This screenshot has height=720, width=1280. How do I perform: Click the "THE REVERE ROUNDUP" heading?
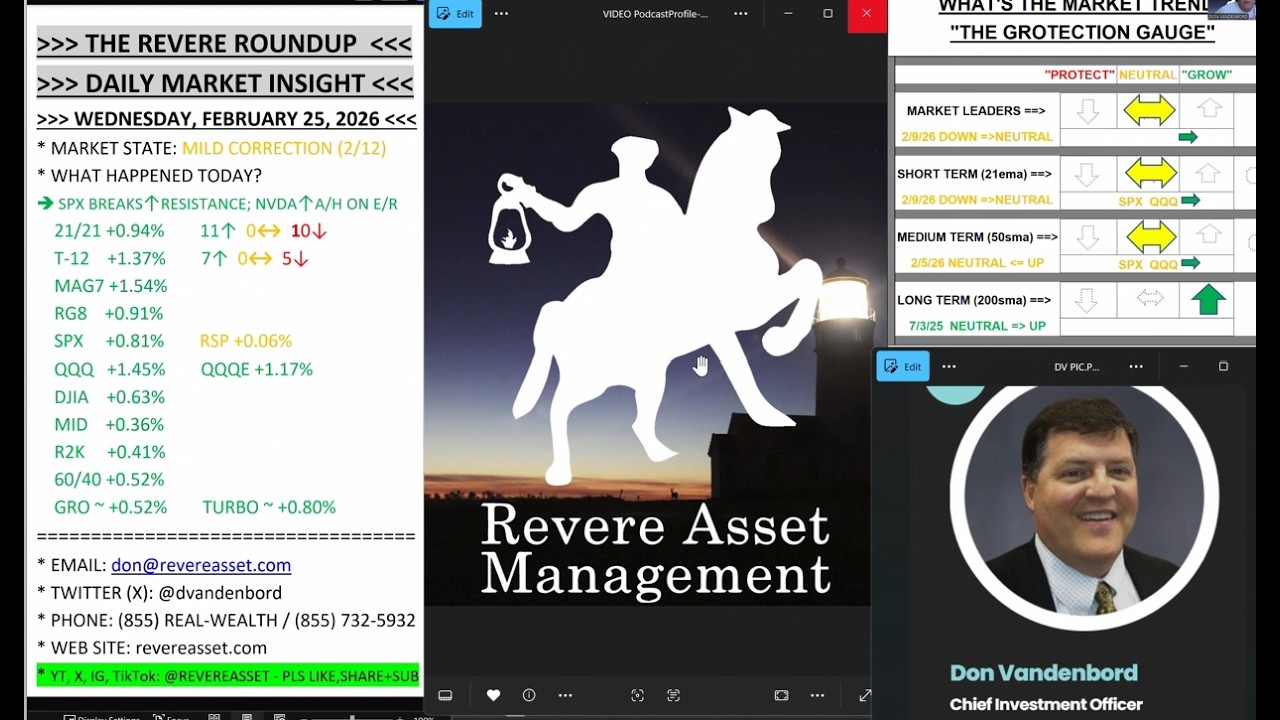221,44
